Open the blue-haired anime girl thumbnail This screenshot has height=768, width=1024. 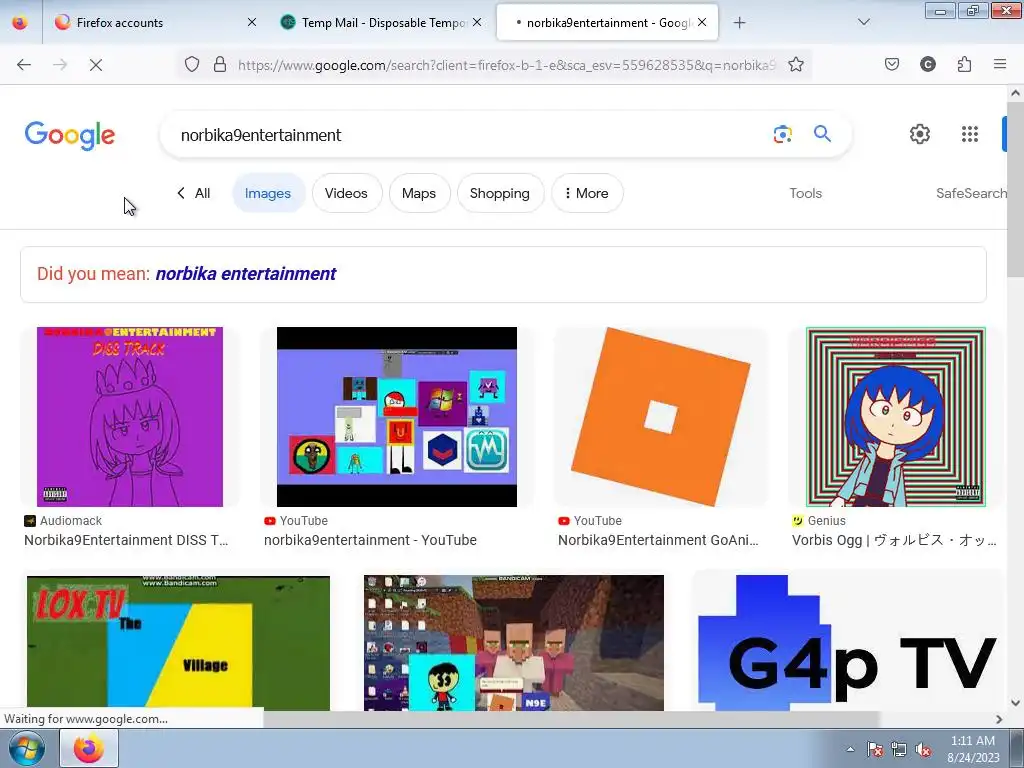tap(895, 417)
